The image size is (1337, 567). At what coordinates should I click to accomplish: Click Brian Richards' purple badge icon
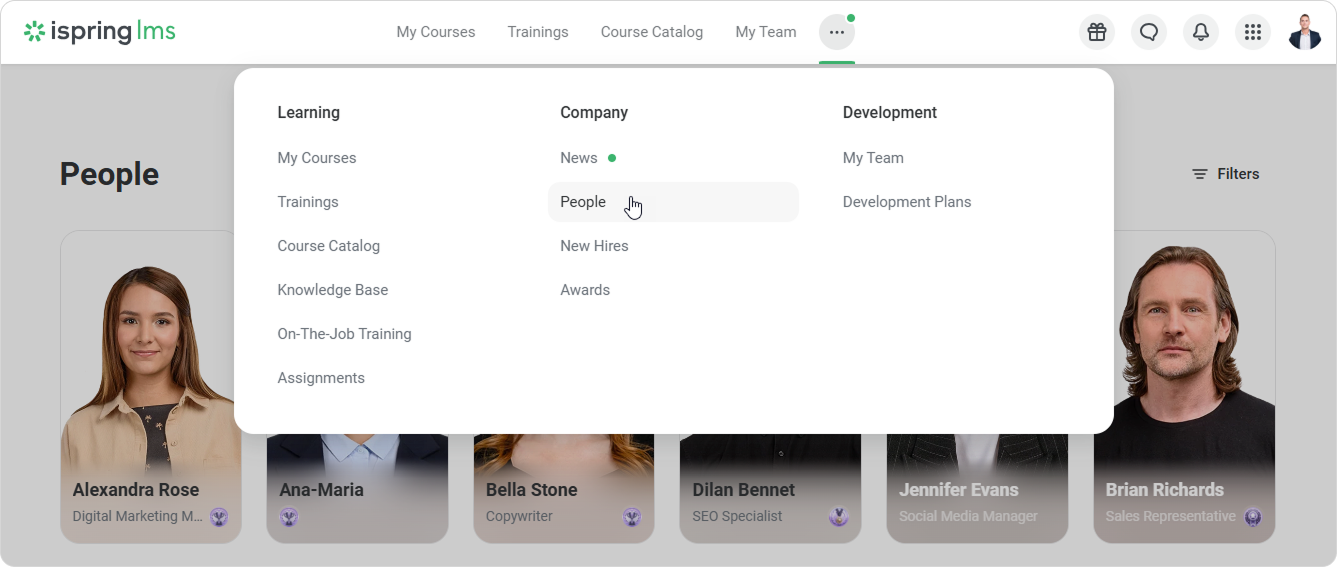pos(1253,517)
